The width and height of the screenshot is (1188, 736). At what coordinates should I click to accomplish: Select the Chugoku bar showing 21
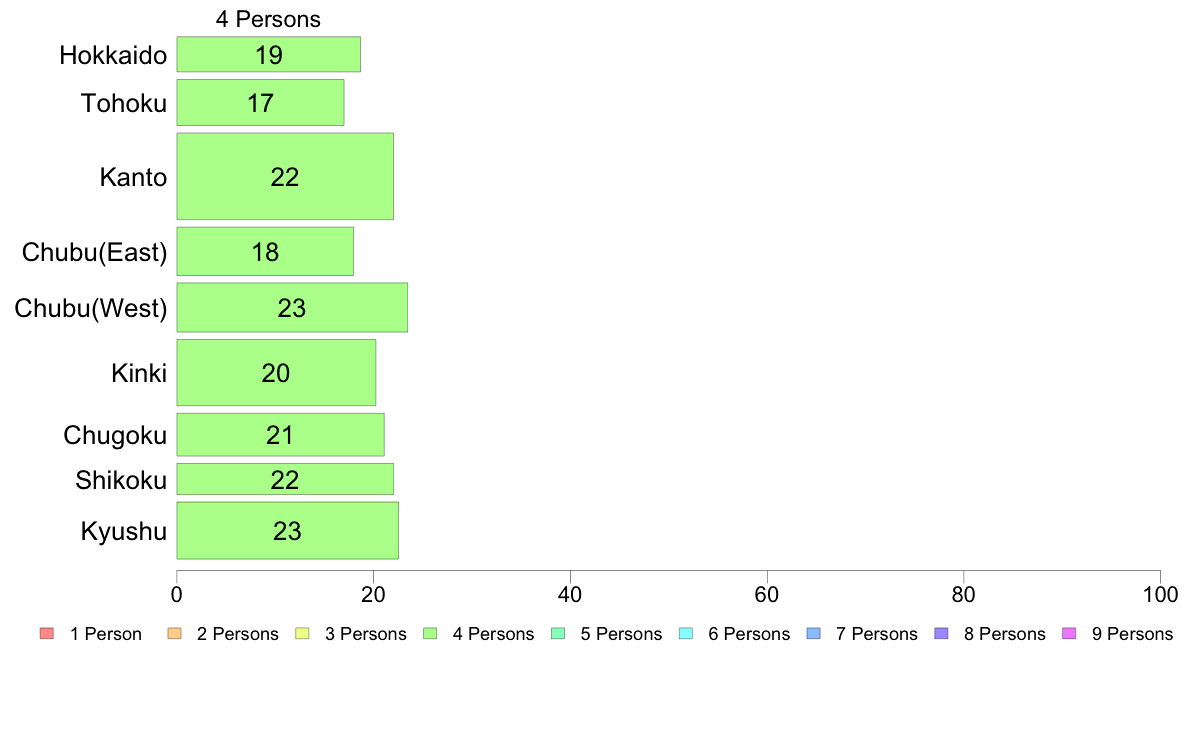(x=280, y=434)
